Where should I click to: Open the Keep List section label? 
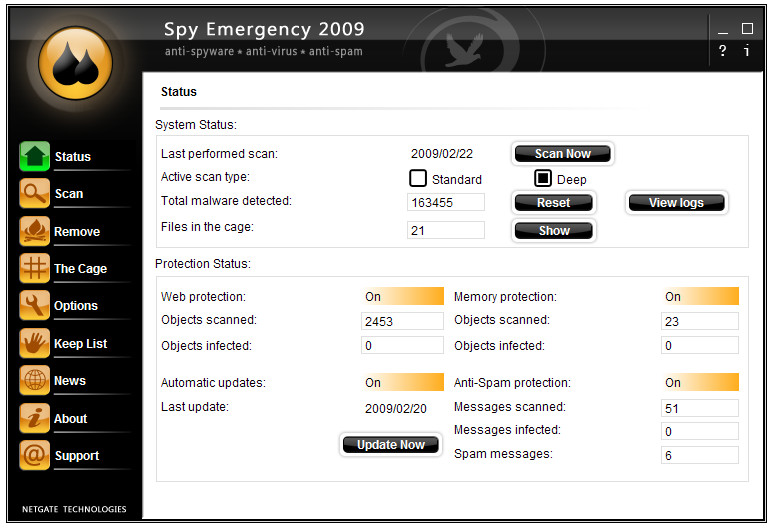coord(80,344)
